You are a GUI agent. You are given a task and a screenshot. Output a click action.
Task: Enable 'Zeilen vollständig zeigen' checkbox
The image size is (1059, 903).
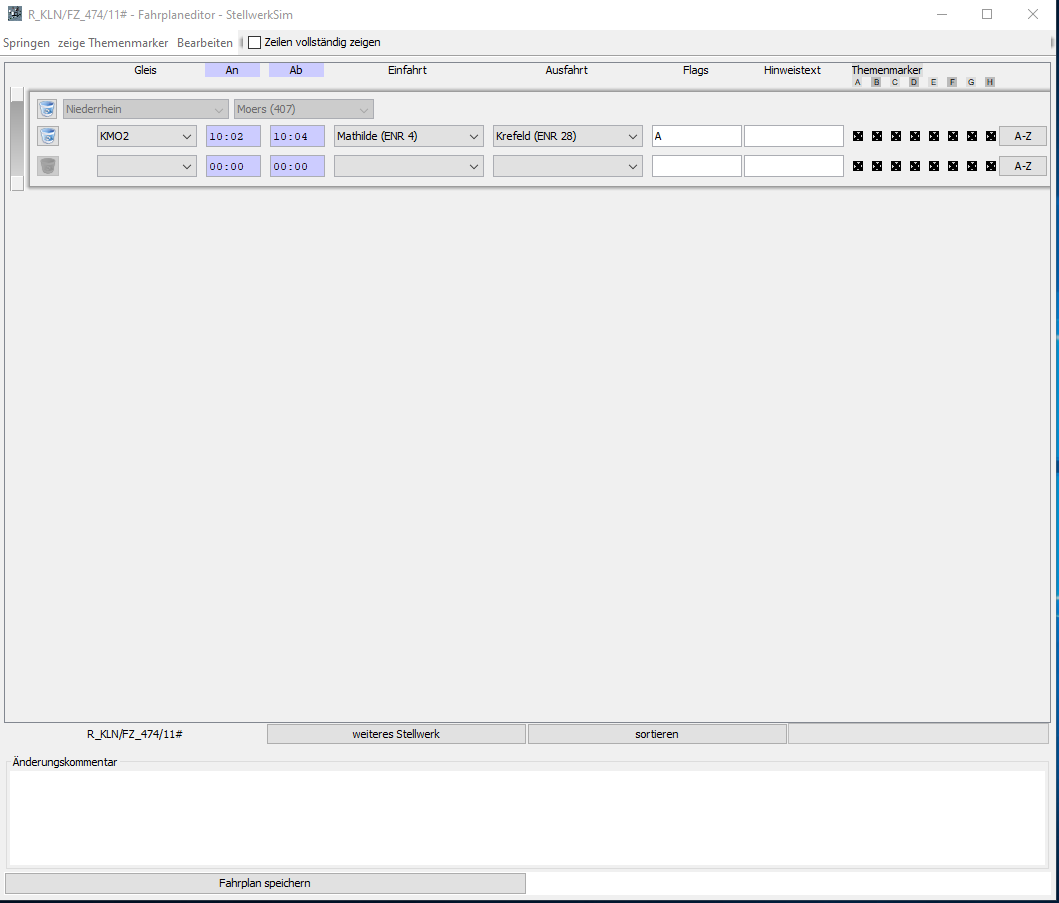click(x=254, y=43)
